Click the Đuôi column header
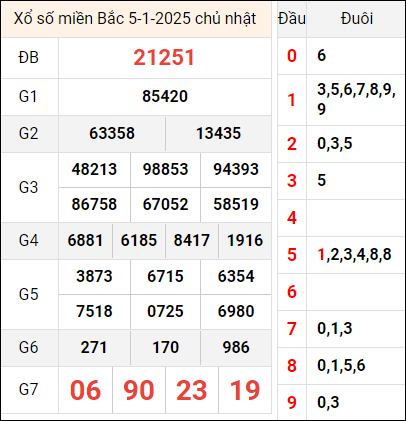The height and width of the screenshot is (421, 406). 356,19
